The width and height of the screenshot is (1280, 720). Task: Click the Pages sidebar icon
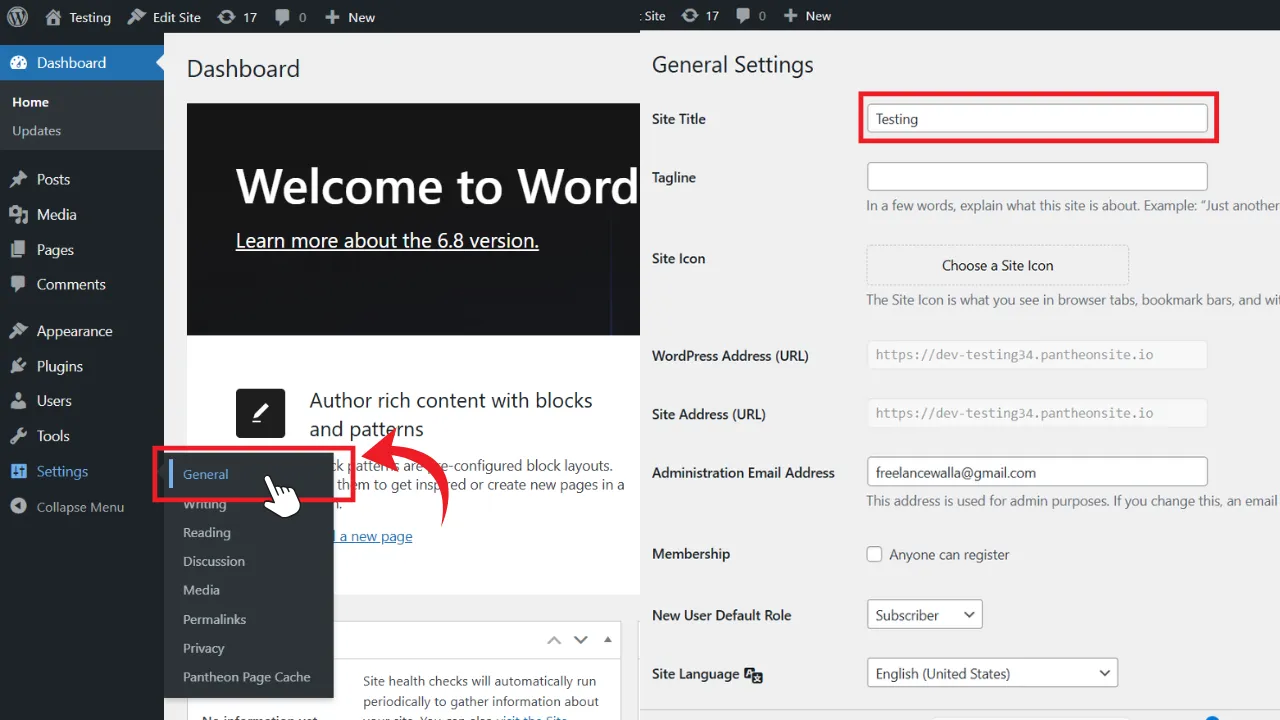[18, 250]
